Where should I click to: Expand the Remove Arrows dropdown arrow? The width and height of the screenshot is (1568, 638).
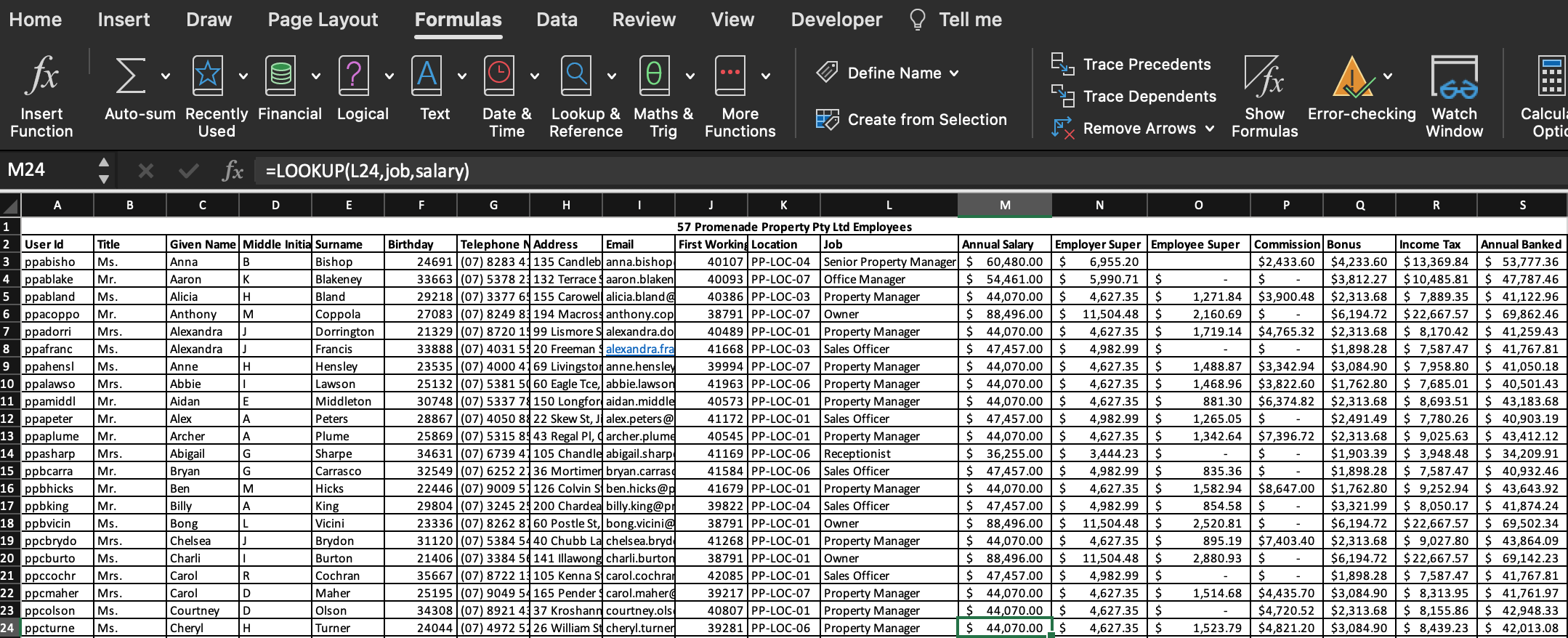point(1210,129)
